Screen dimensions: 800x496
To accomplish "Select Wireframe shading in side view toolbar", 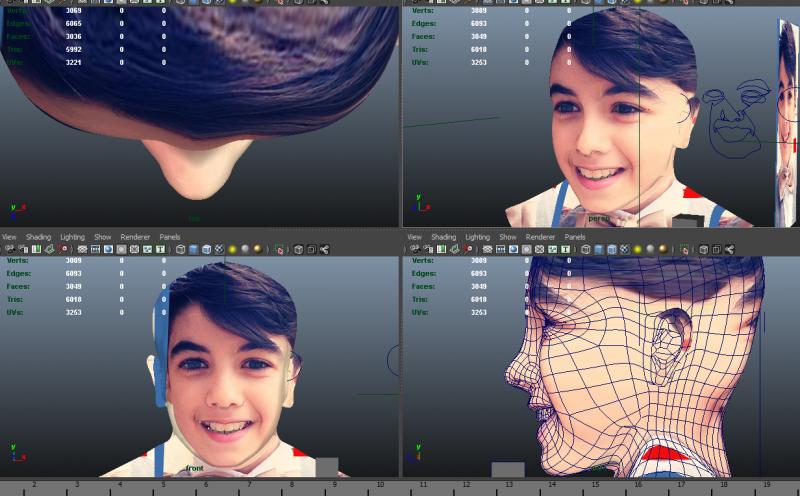I will (586, 249).
